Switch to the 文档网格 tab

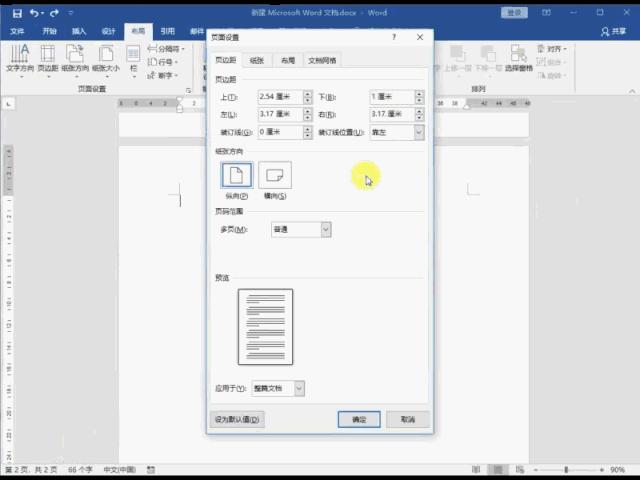pyautogui.click(x=322, y=60)
